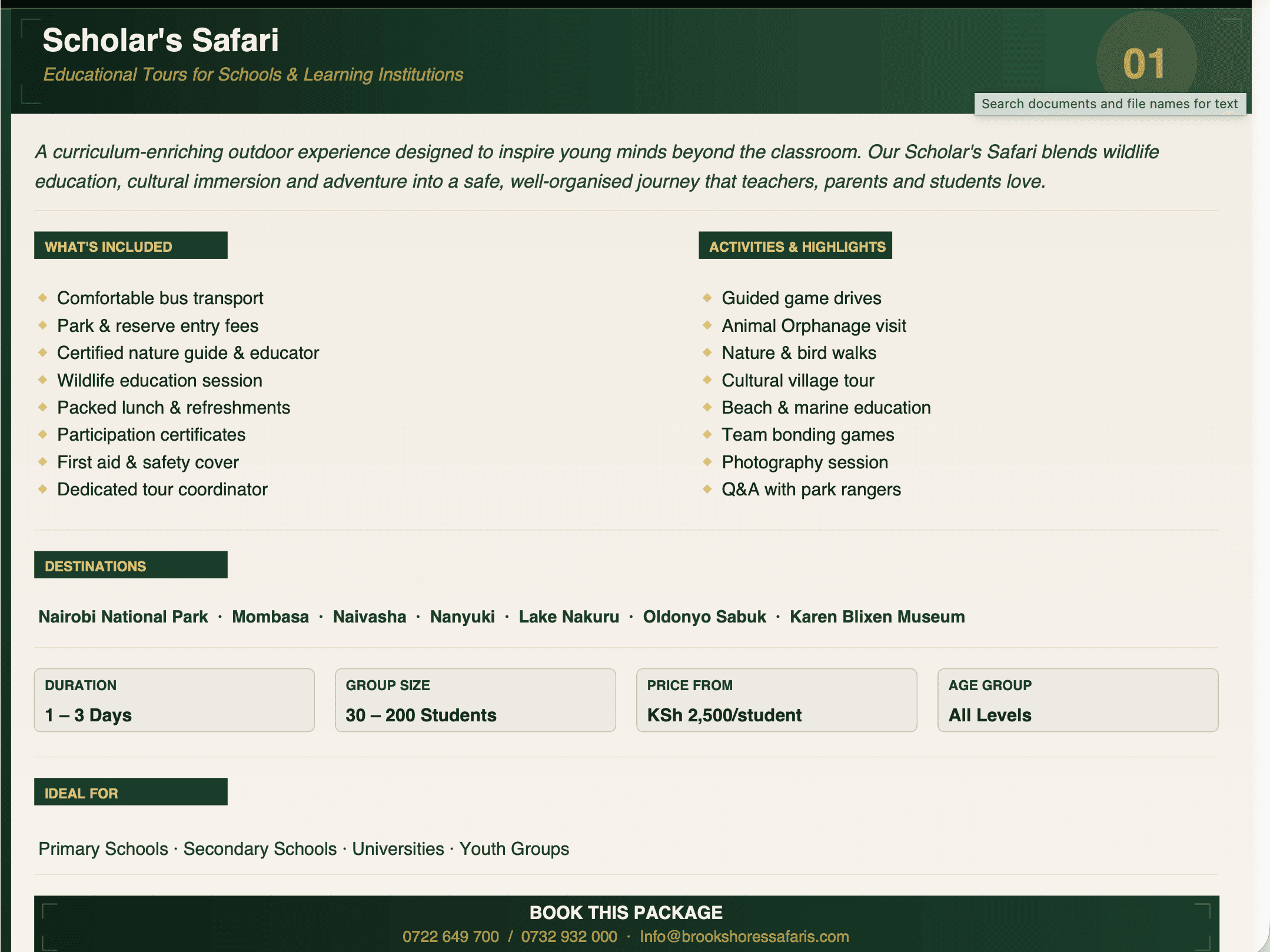
Task: Click the italic intro paragraph text
Action: 597,167
